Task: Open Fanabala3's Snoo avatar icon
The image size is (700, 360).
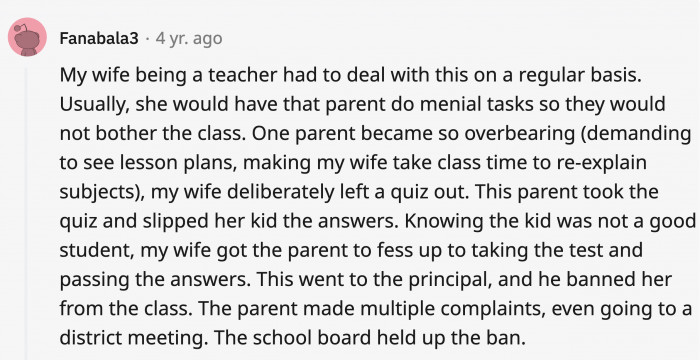Action: point(27,37)
